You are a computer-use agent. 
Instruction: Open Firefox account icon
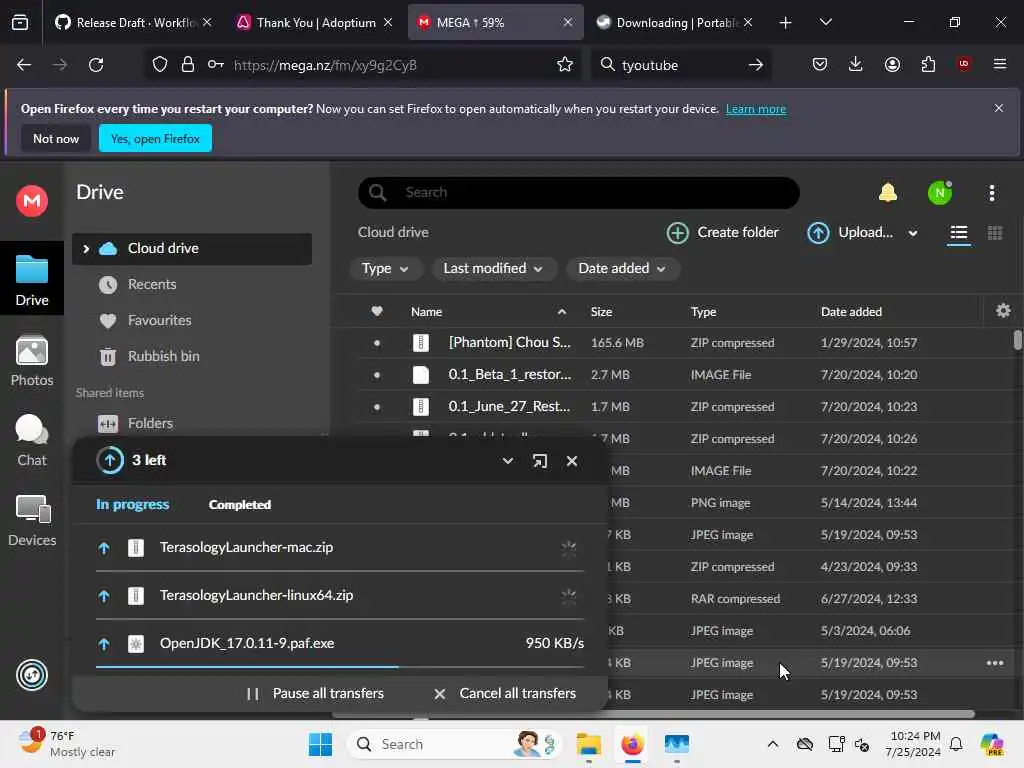[892, 64]
